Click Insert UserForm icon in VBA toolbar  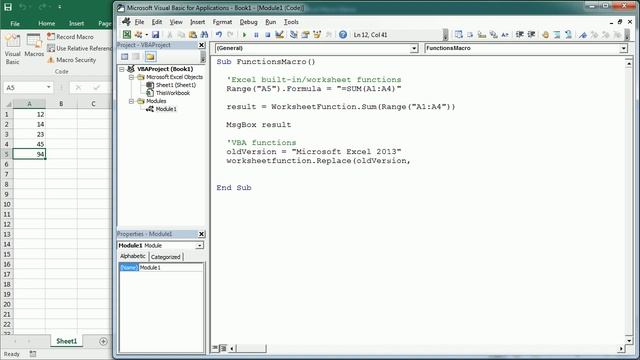139,35
